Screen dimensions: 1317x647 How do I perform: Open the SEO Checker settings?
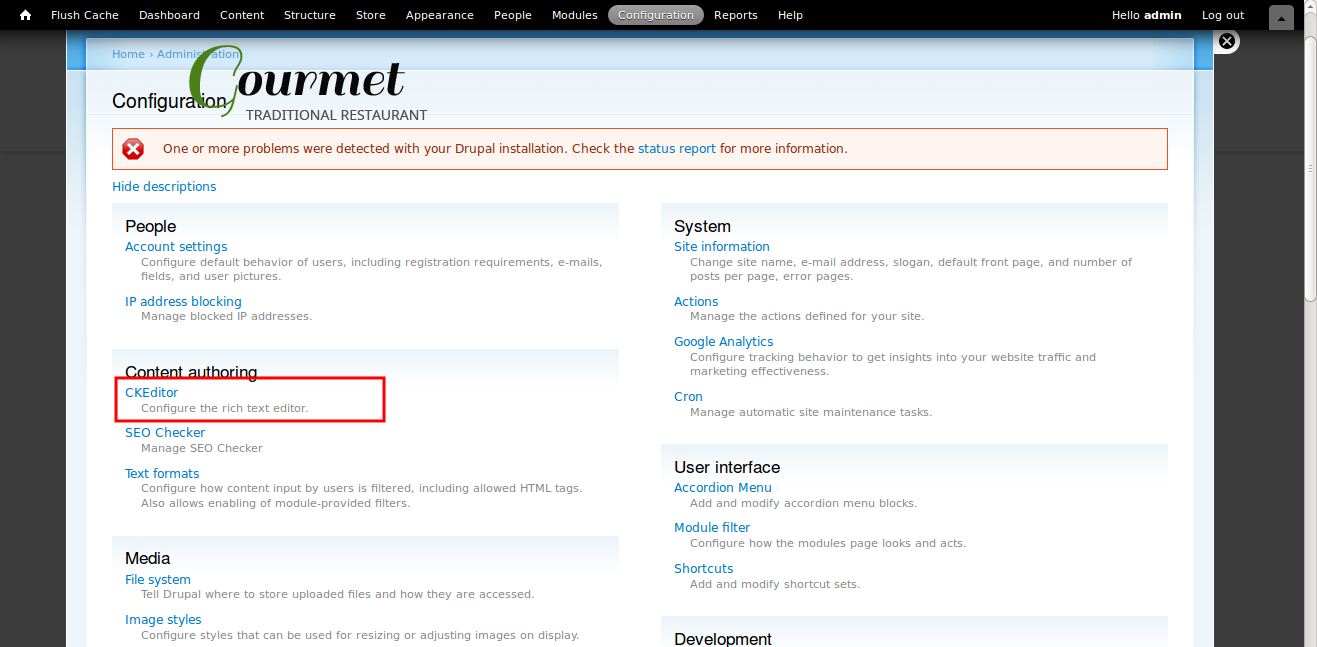pyautogui.click(x=165, y=432)
